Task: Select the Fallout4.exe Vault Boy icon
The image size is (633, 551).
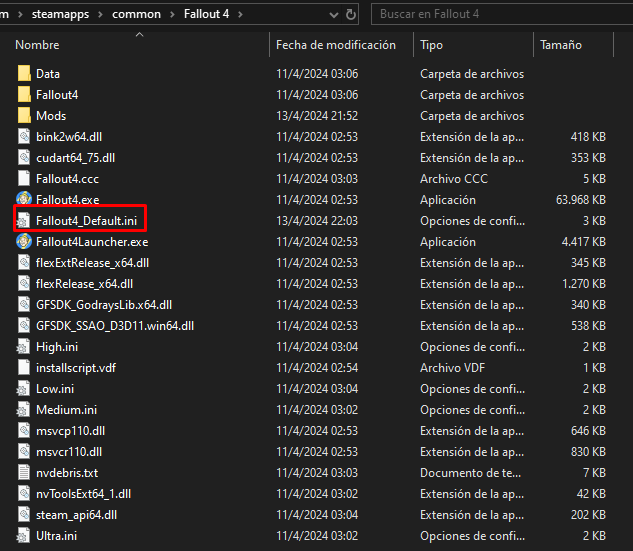Action: (24, 199)
